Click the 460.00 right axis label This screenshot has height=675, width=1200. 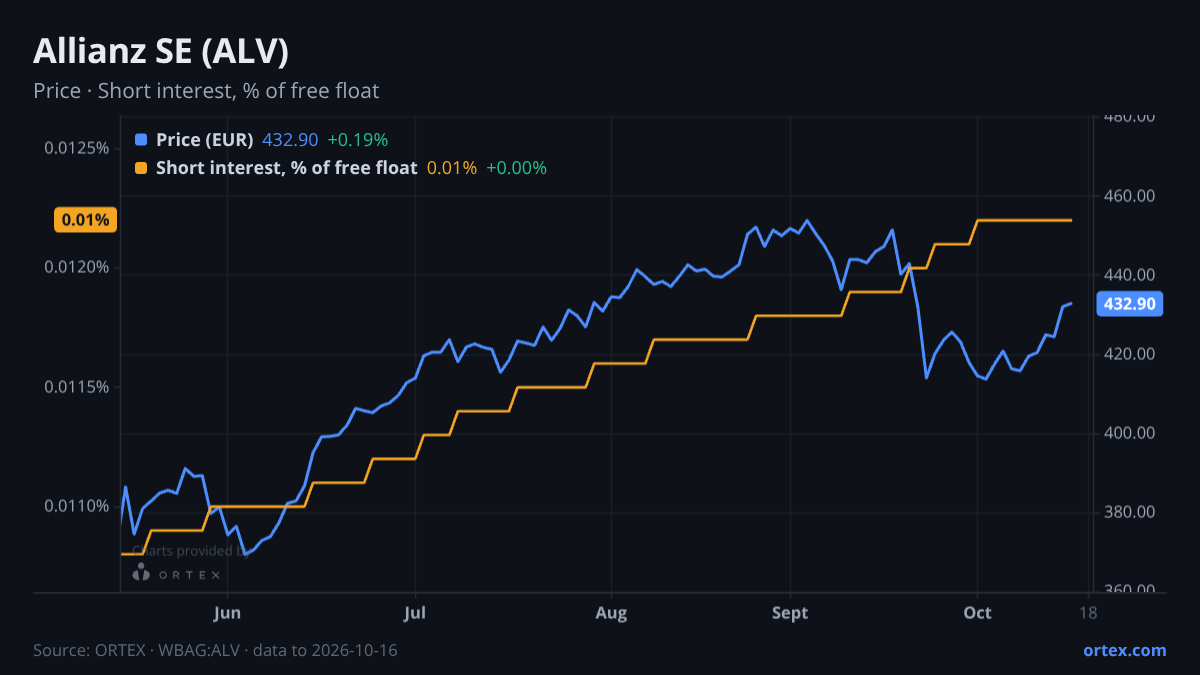[1130, 196]
